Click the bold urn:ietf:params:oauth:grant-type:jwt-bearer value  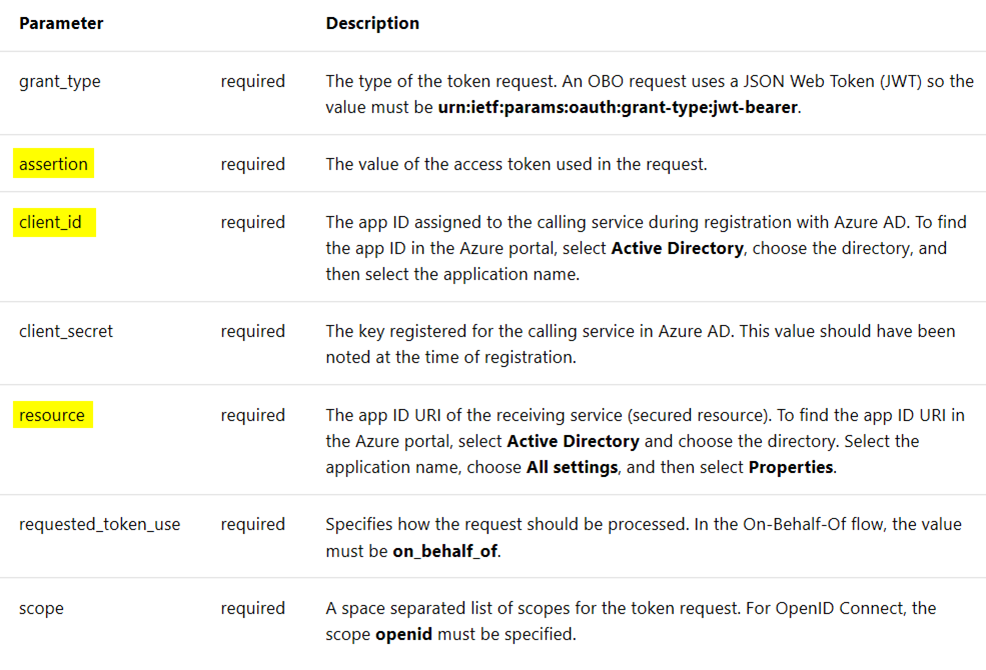coord(618,107)
